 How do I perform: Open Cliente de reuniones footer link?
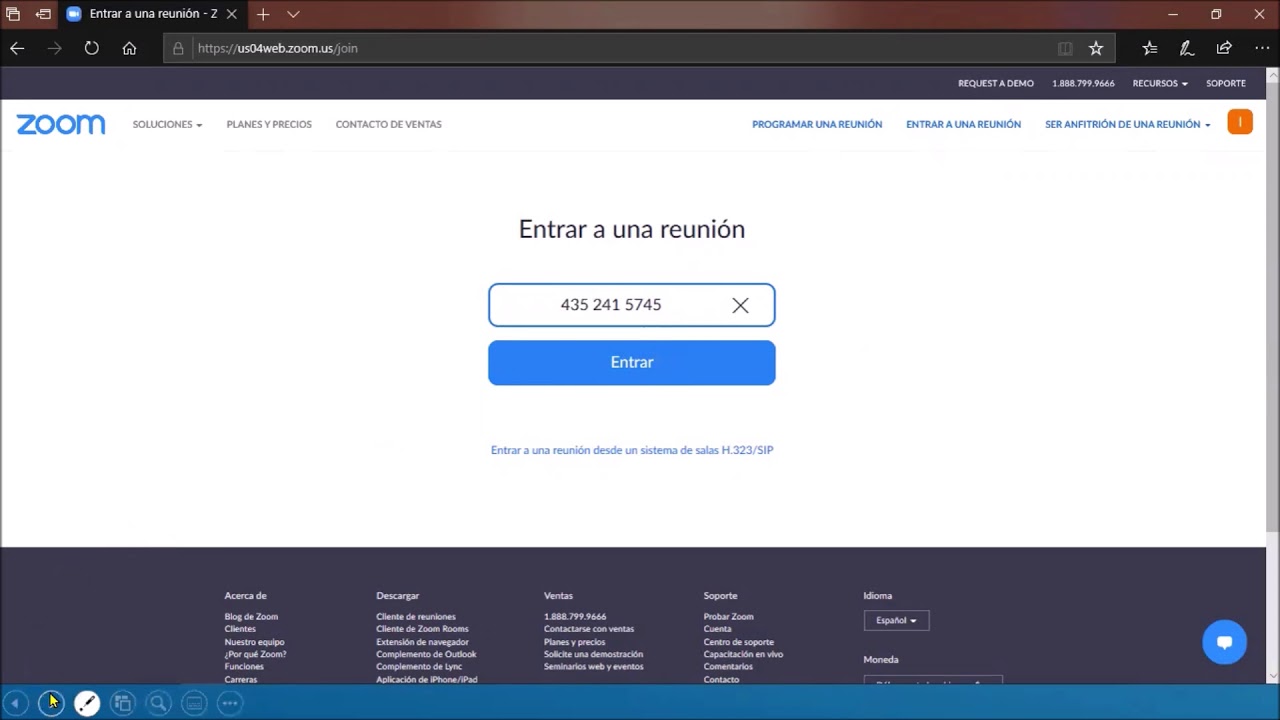pyautogui.click(x=416, y=617)
